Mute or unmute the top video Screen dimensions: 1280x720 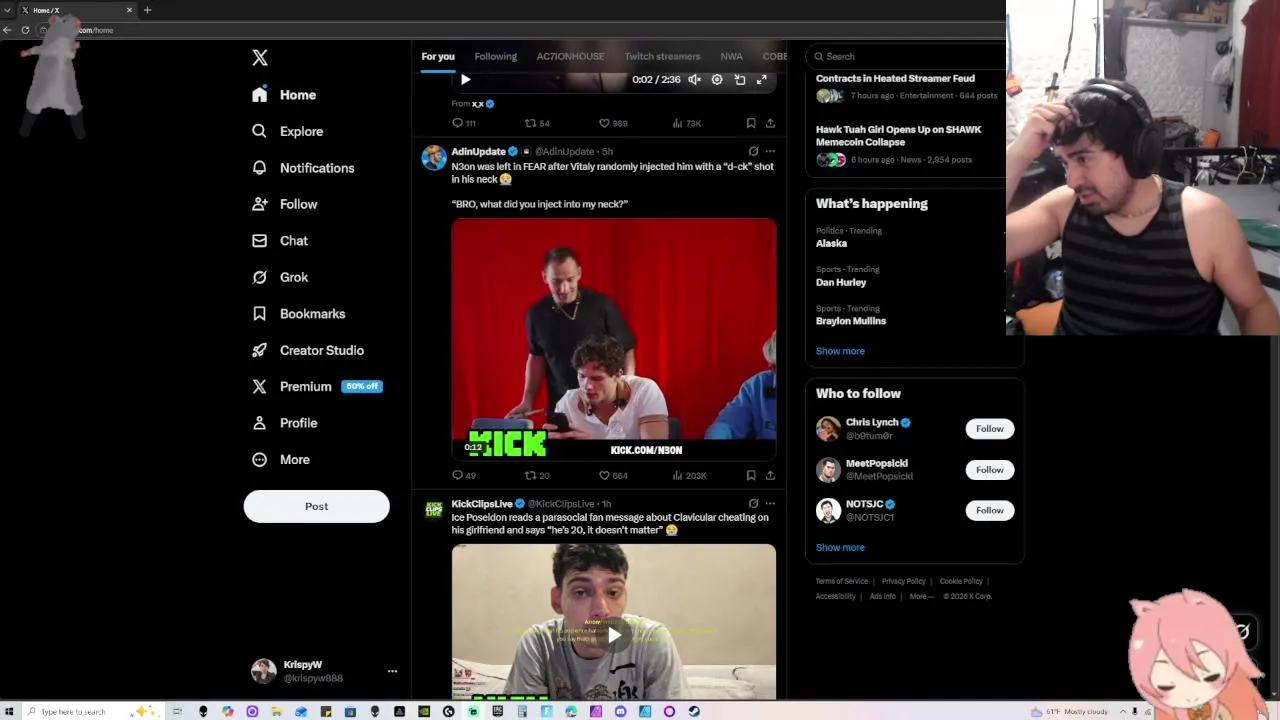coord(694,80)
